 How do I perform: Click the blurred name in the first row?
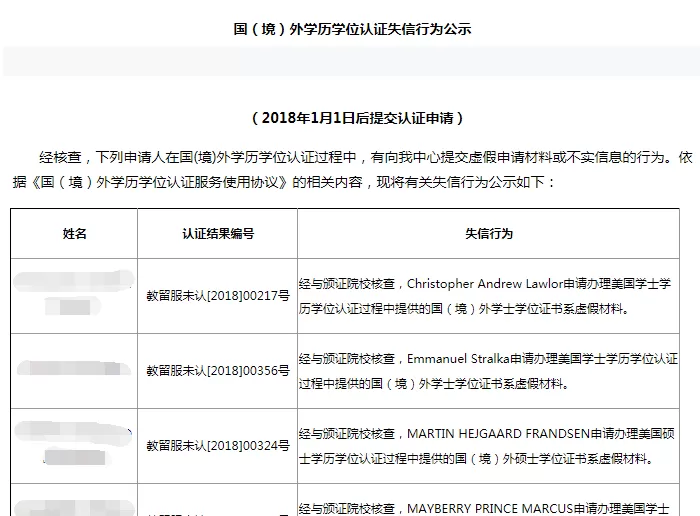point(74,293)
